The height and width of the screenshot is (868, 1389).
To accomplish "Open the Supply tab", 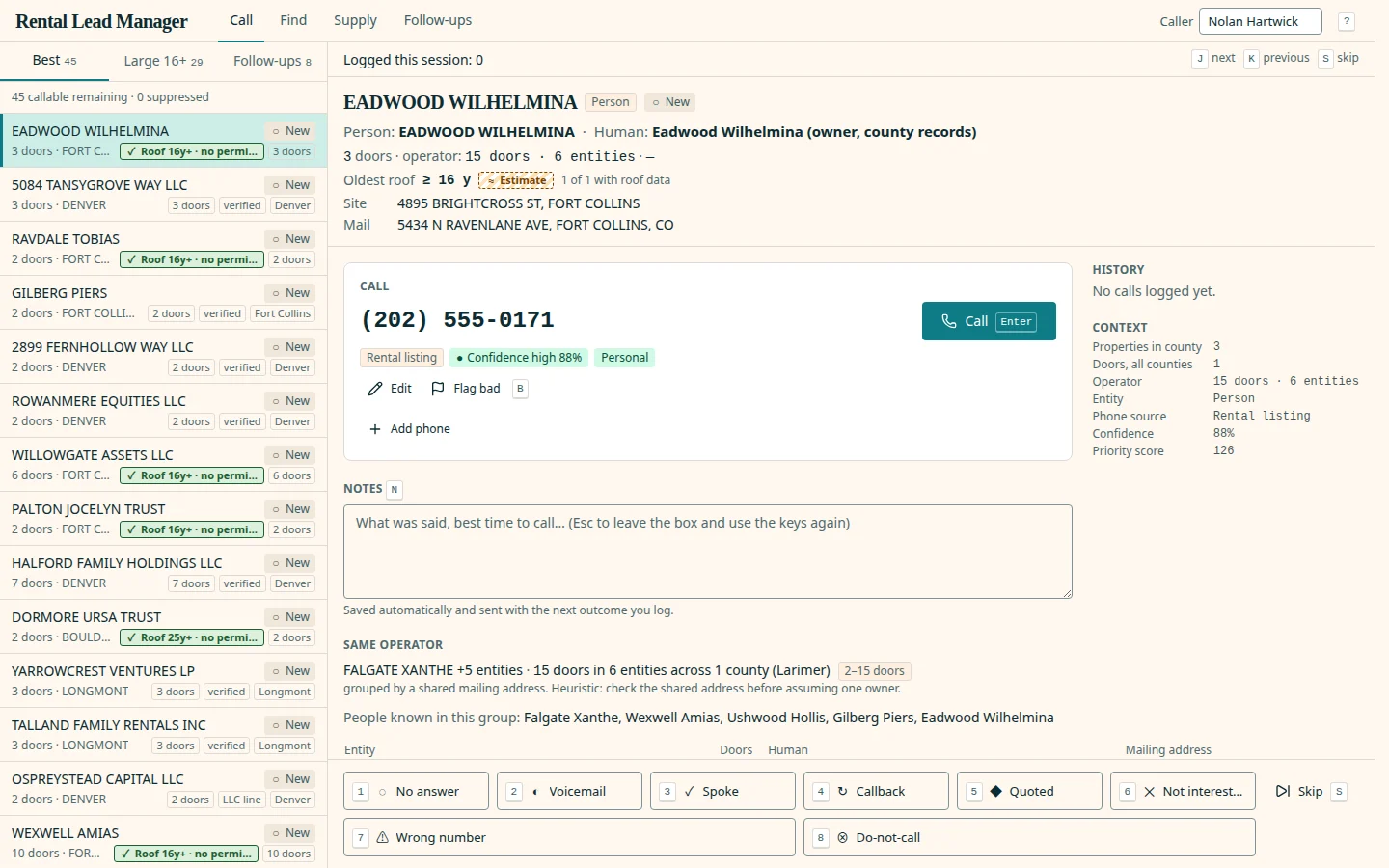I will pyautogui.click(x=355, y=20).
